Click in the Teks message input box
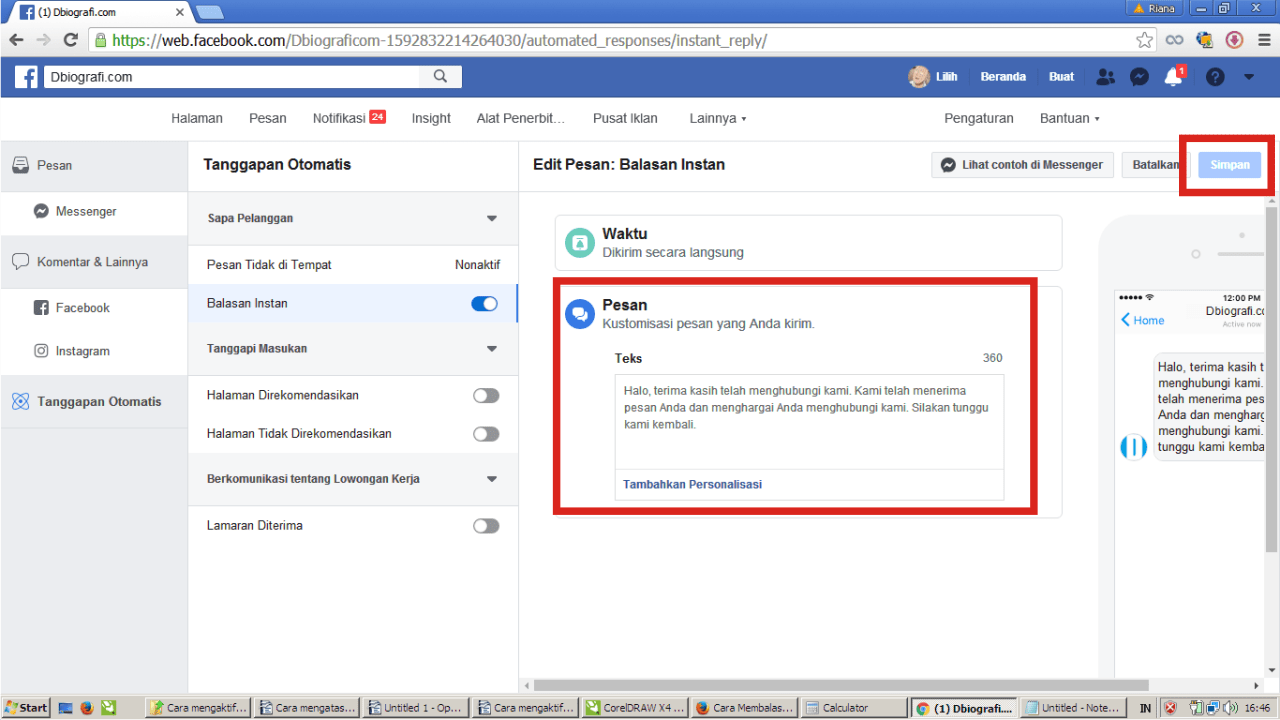1280x720 pixels. pyautogui.click(x=809, y=422)
